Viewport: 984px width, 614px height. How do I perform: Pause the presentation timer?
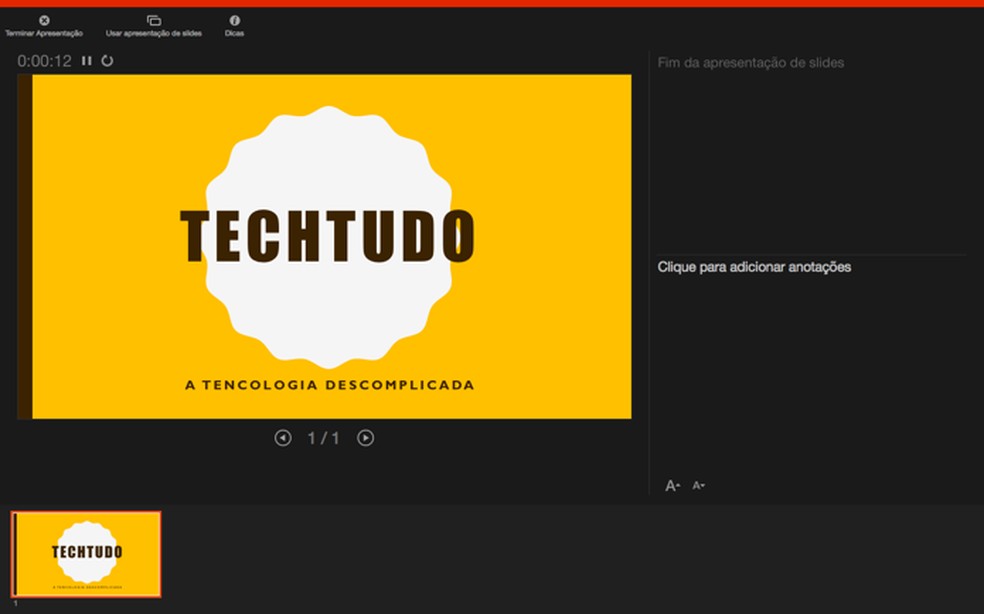87,61
